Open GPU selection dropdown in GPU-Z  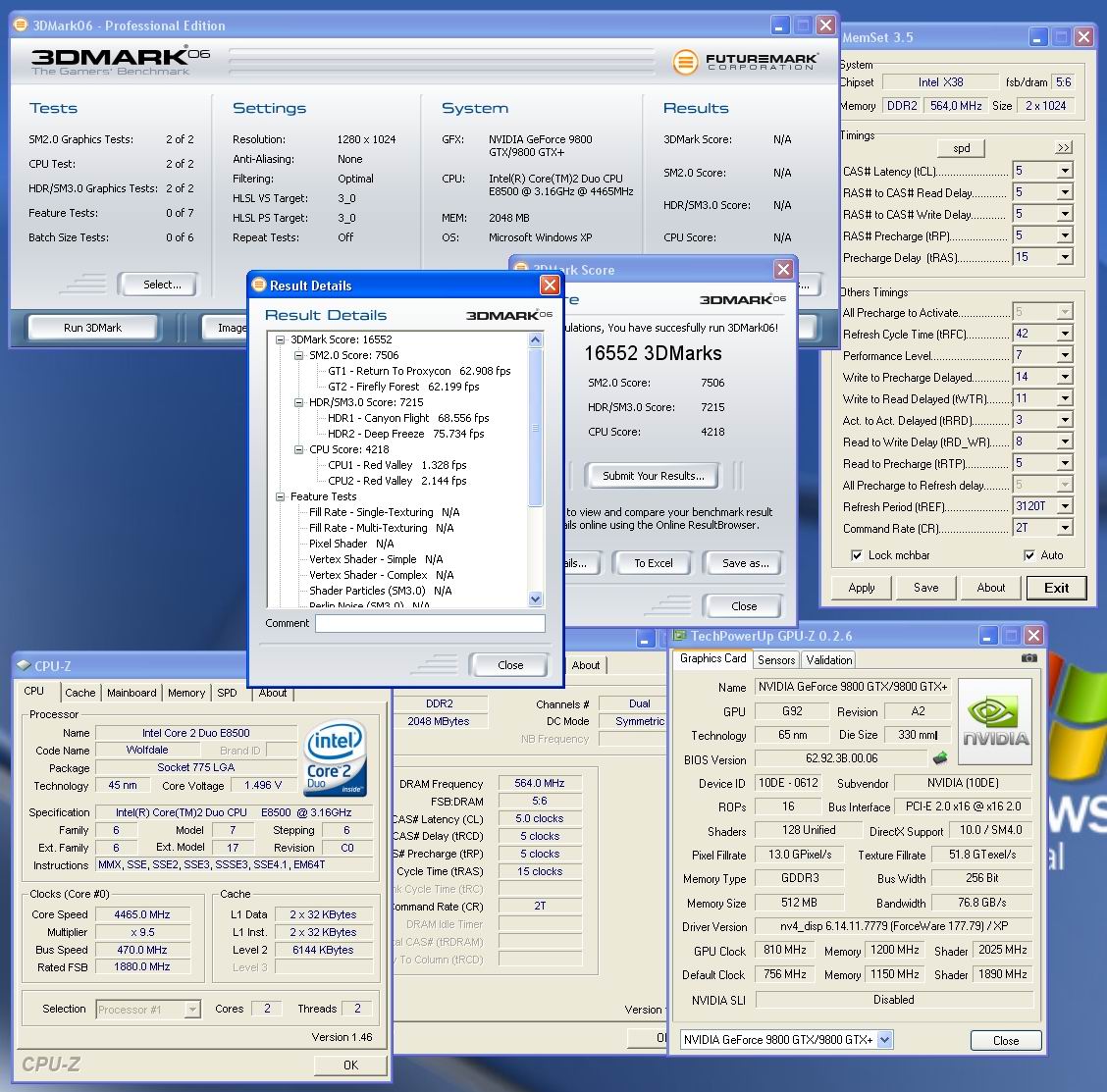tap(884, 1040)
